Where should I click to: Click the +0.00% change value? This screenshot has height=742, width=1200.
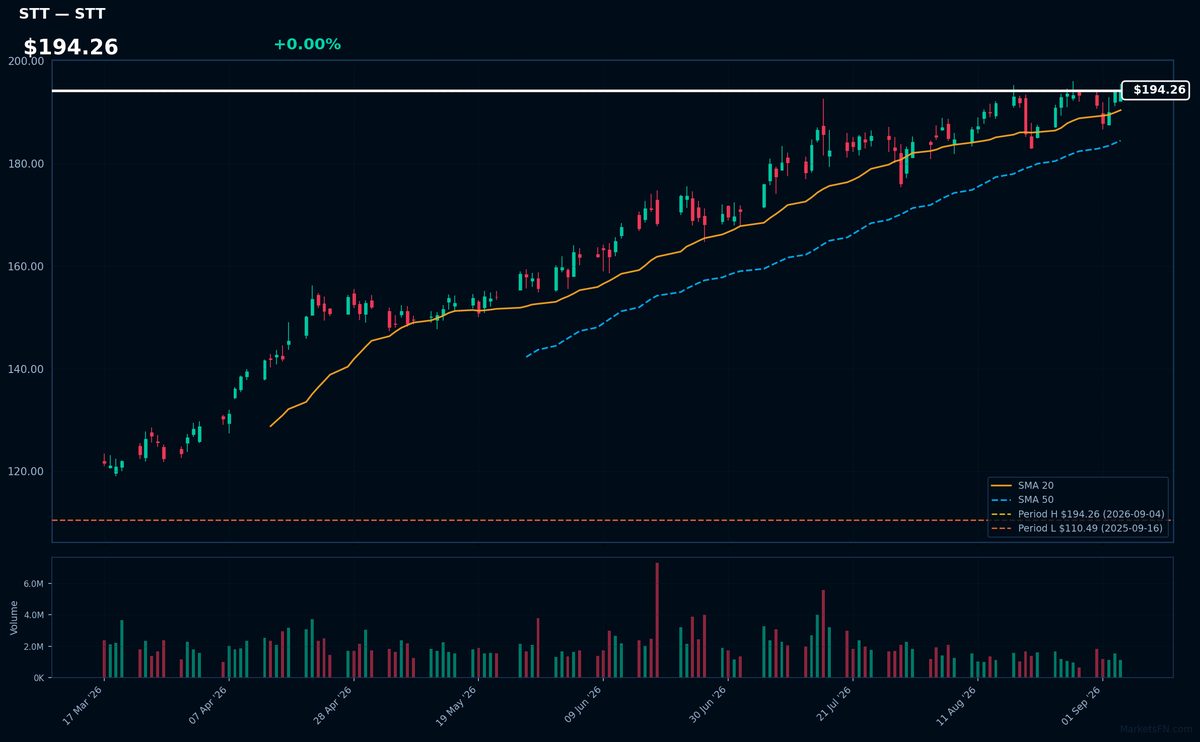pos(307,44)
